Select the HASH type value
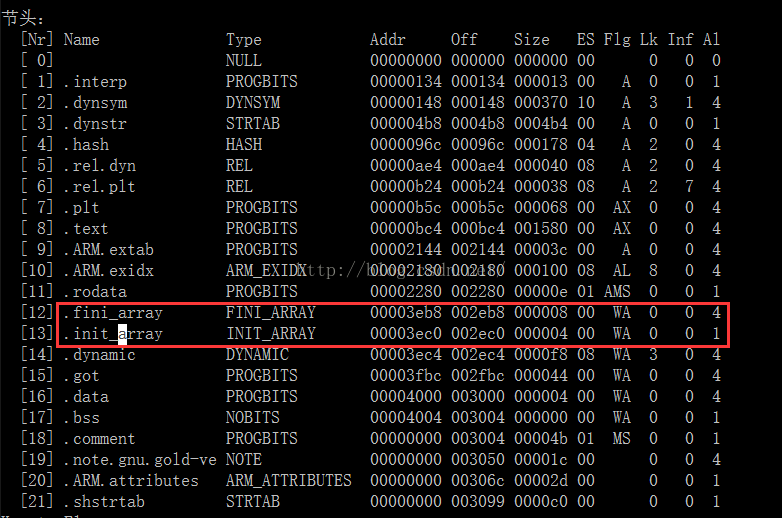The image size is (782, 518). (x=244, y=145)
